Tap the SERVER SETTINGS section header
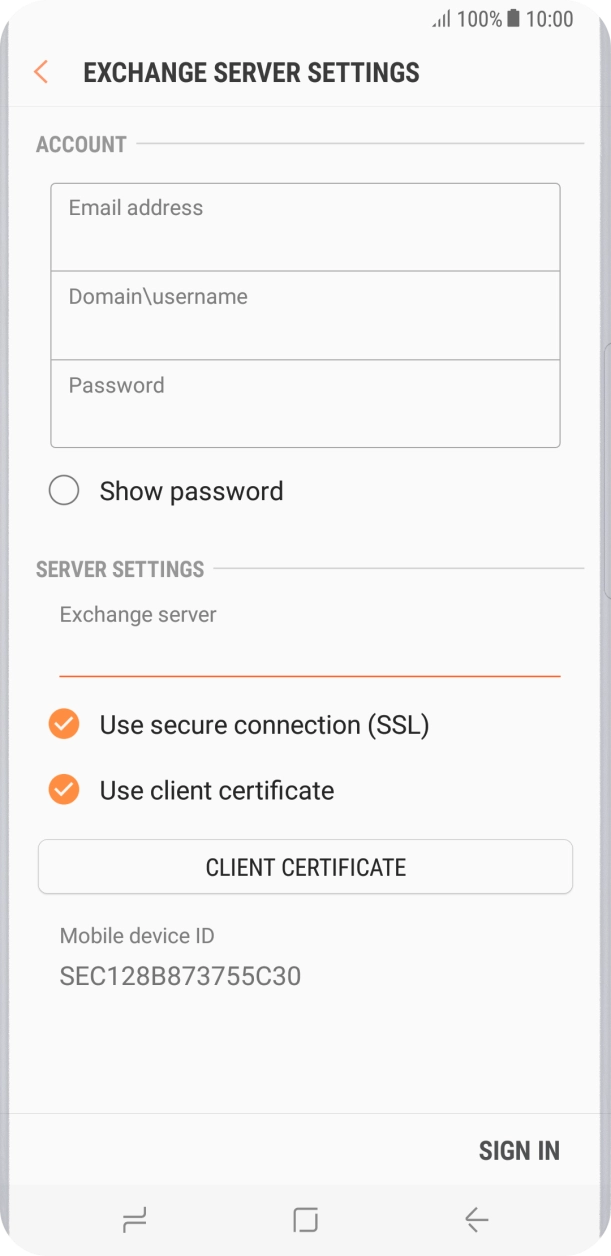611x1256 pixels. point(119,569)
